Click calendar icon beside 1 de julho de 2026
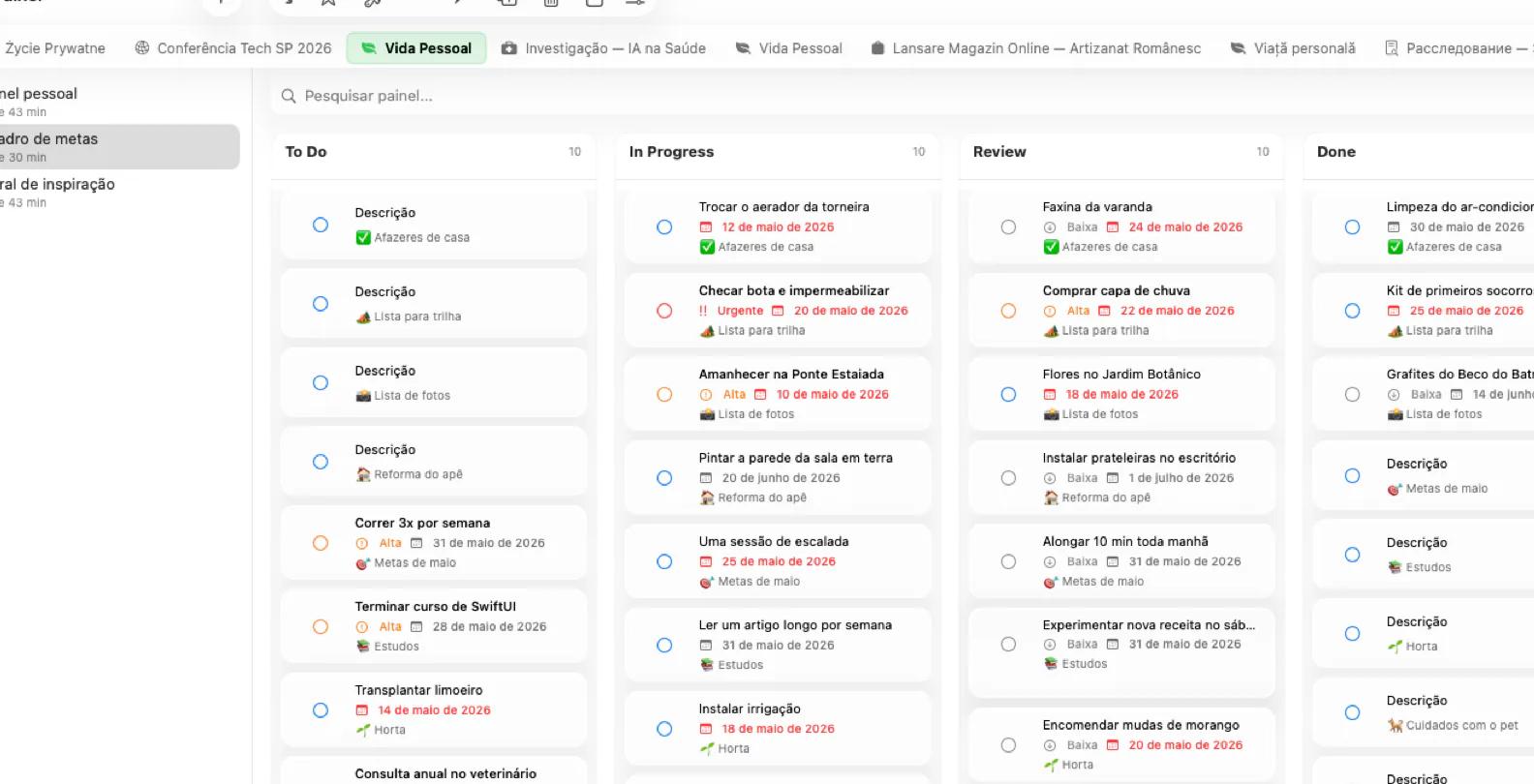Screen dimensions: 1534x784 point(1113,478)
